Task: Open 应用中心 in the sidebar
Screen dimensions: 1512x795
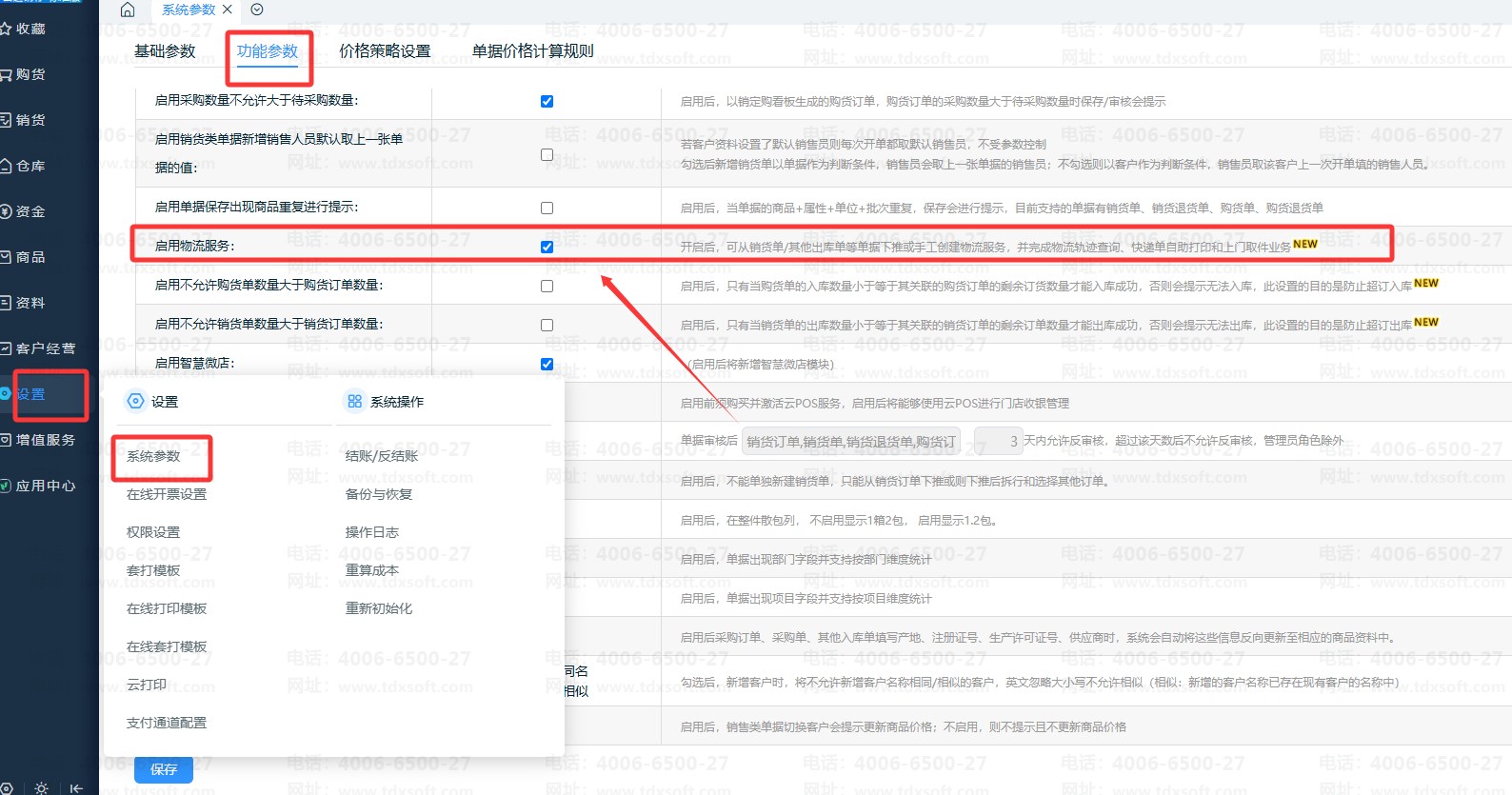Action: 44,486
